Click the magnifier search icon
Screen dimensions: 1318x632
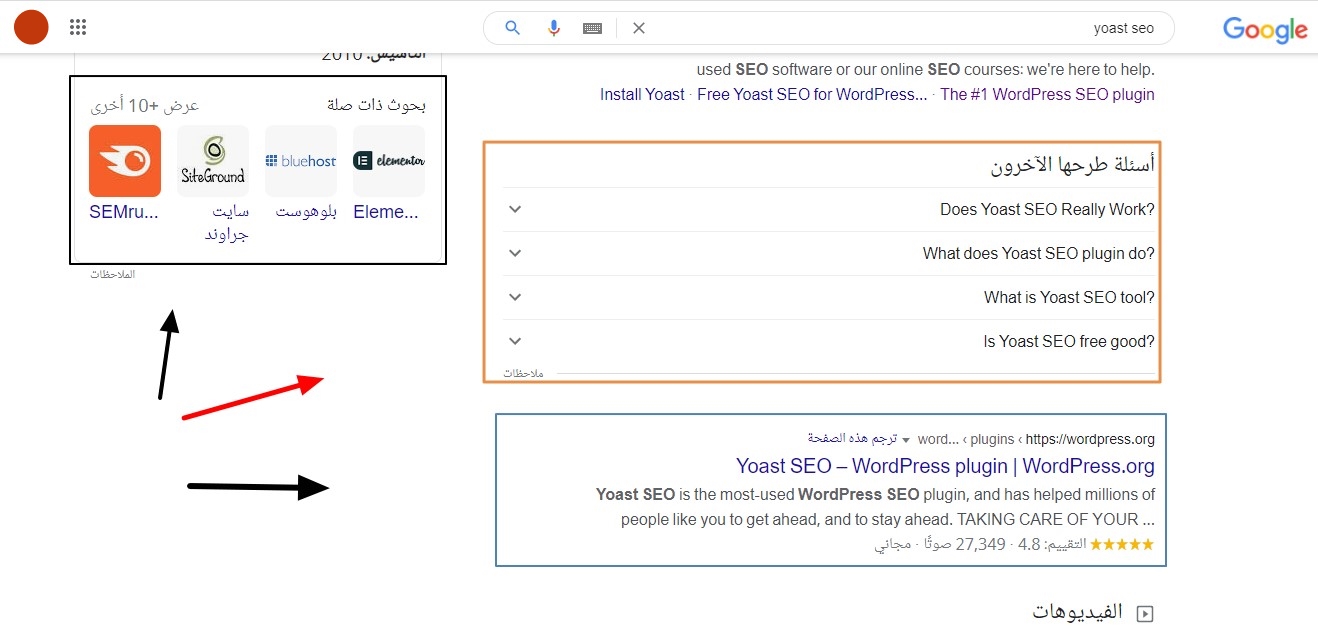click(x=512, y=28)
